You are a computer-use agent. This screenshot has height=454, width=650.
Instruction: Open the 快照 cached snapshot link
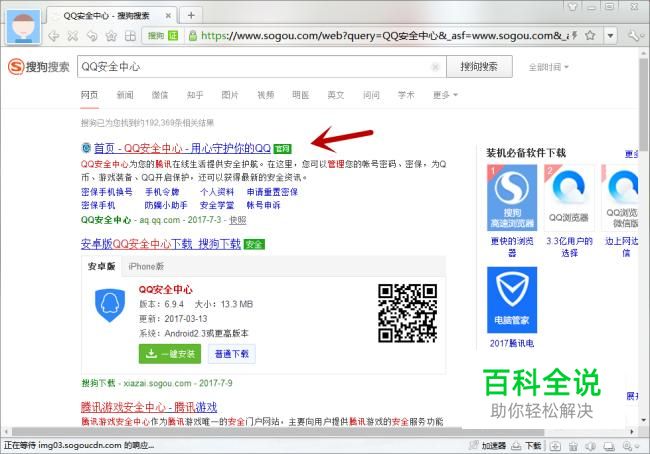238,220
